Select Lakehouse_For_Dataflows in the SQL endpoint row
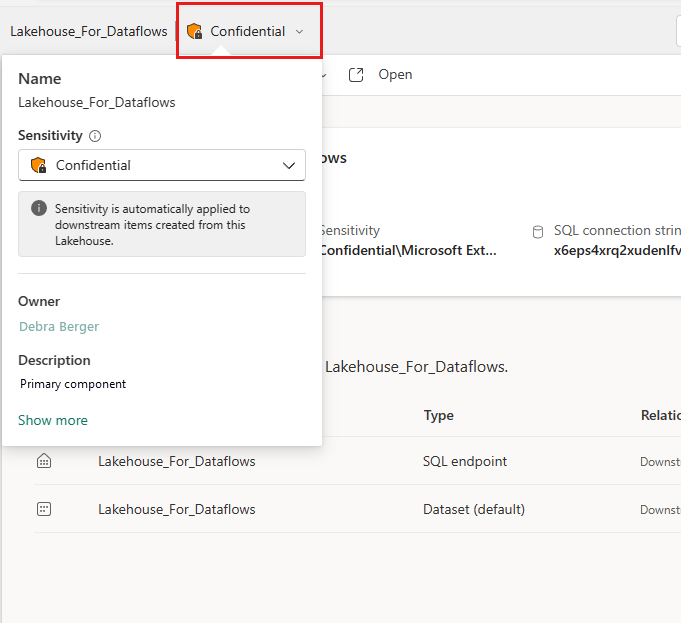Screen dimensions: 681x623 click(176, 461)
